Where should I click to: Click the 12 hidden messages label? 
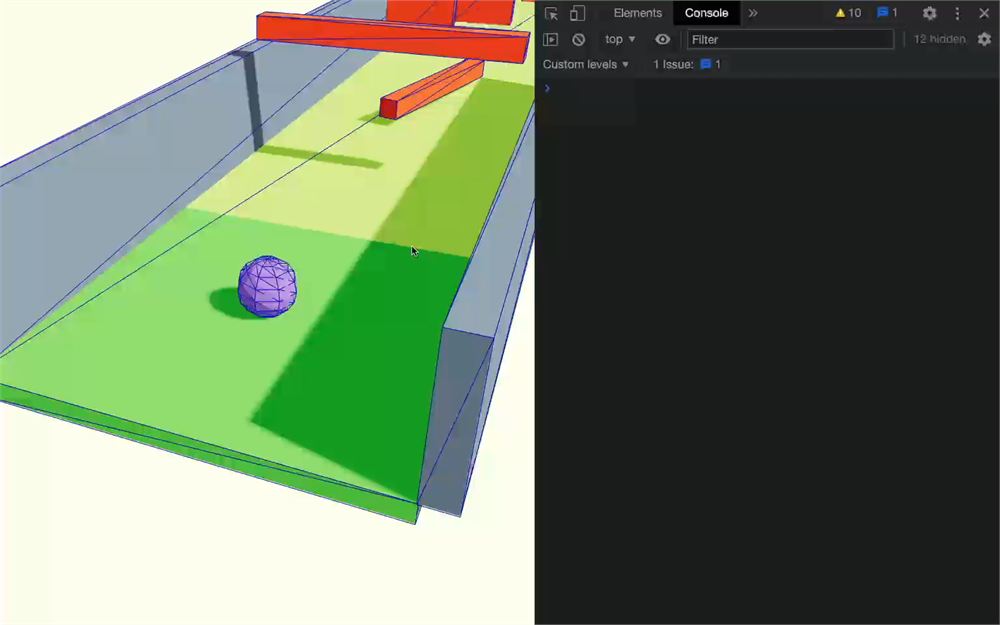click(x=939, y=40)
